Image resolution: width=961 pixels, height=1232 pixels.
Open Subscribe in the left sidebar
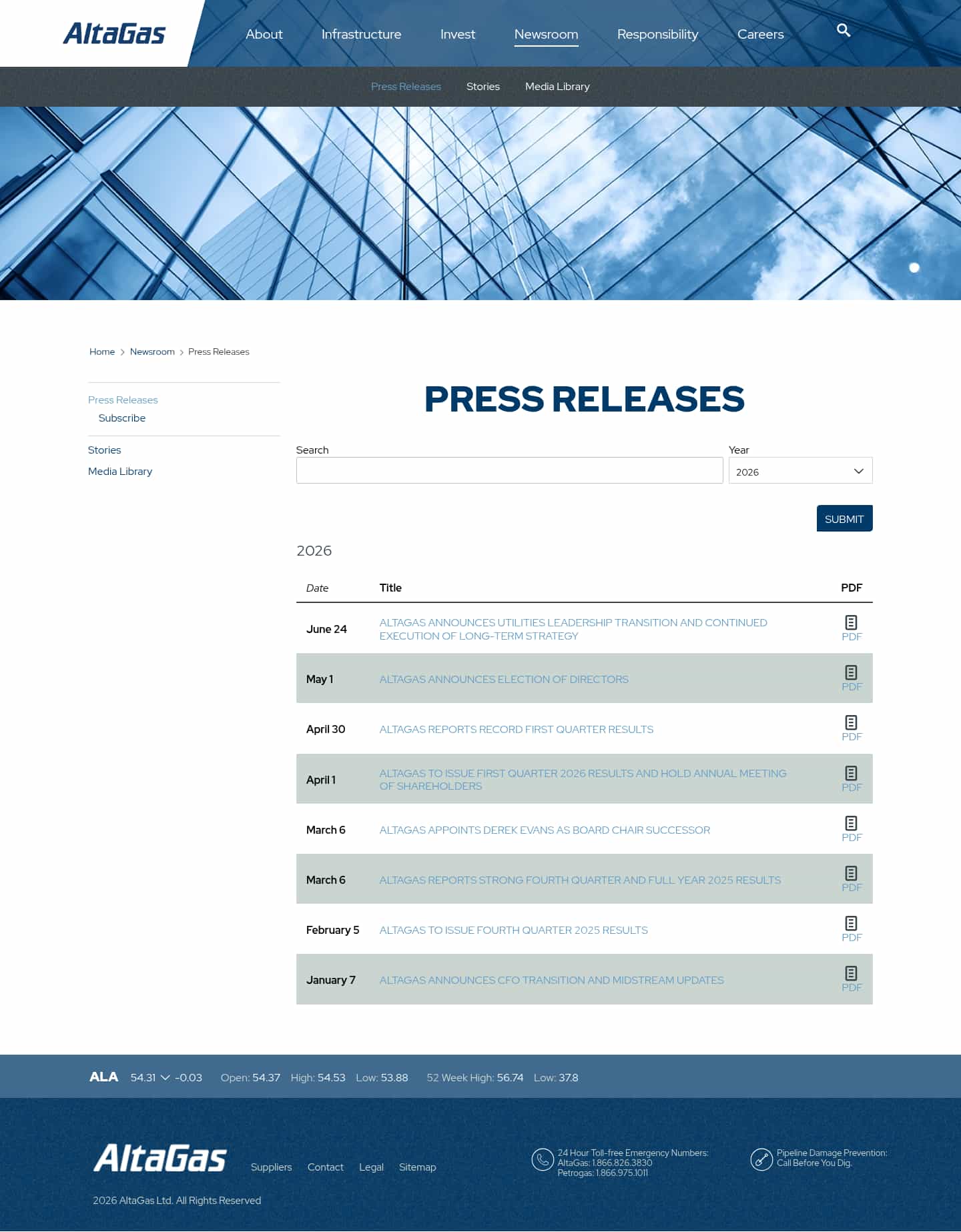pos(122,418)
